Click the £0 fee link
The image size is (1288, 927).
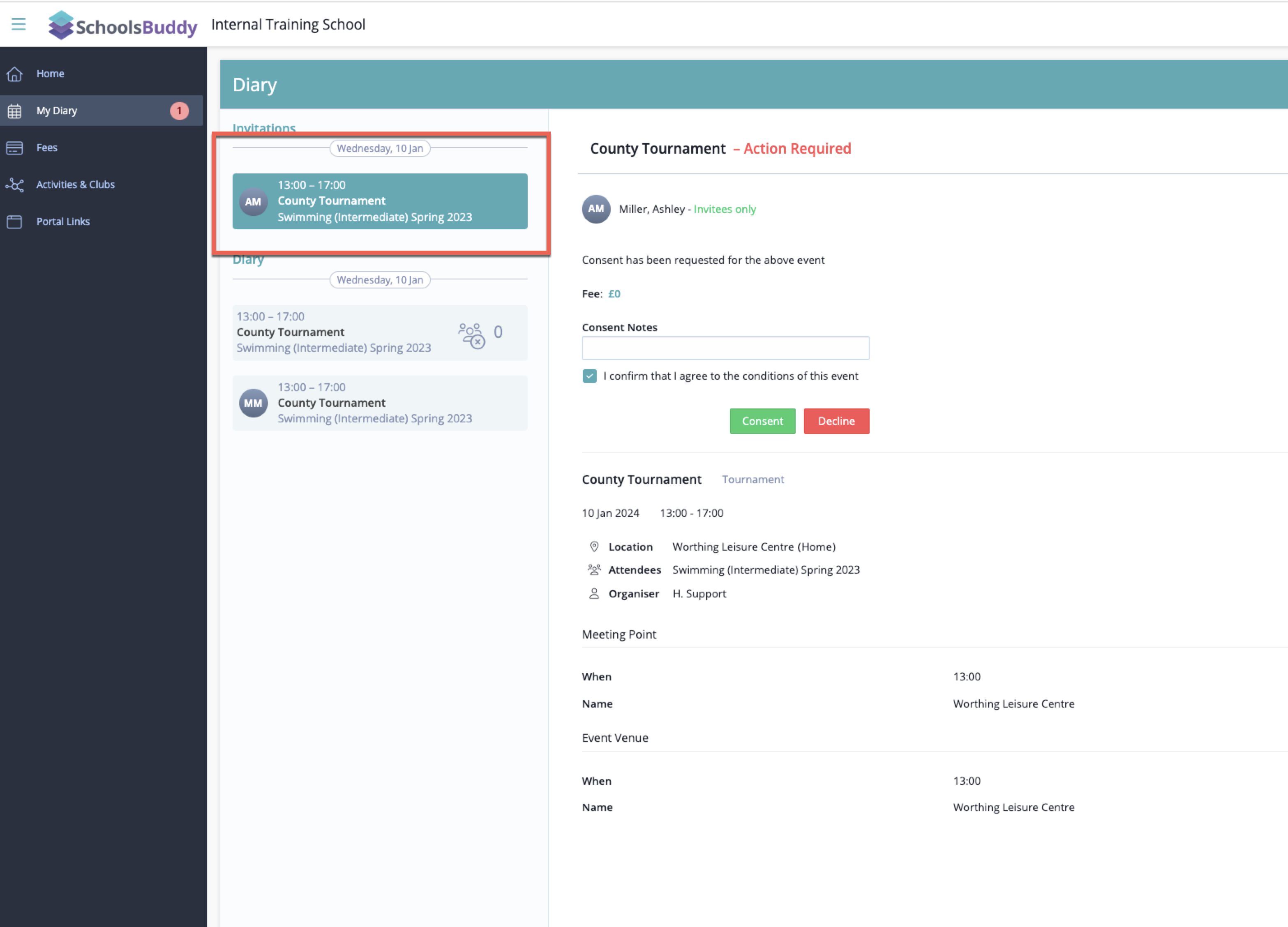[614, 293]
